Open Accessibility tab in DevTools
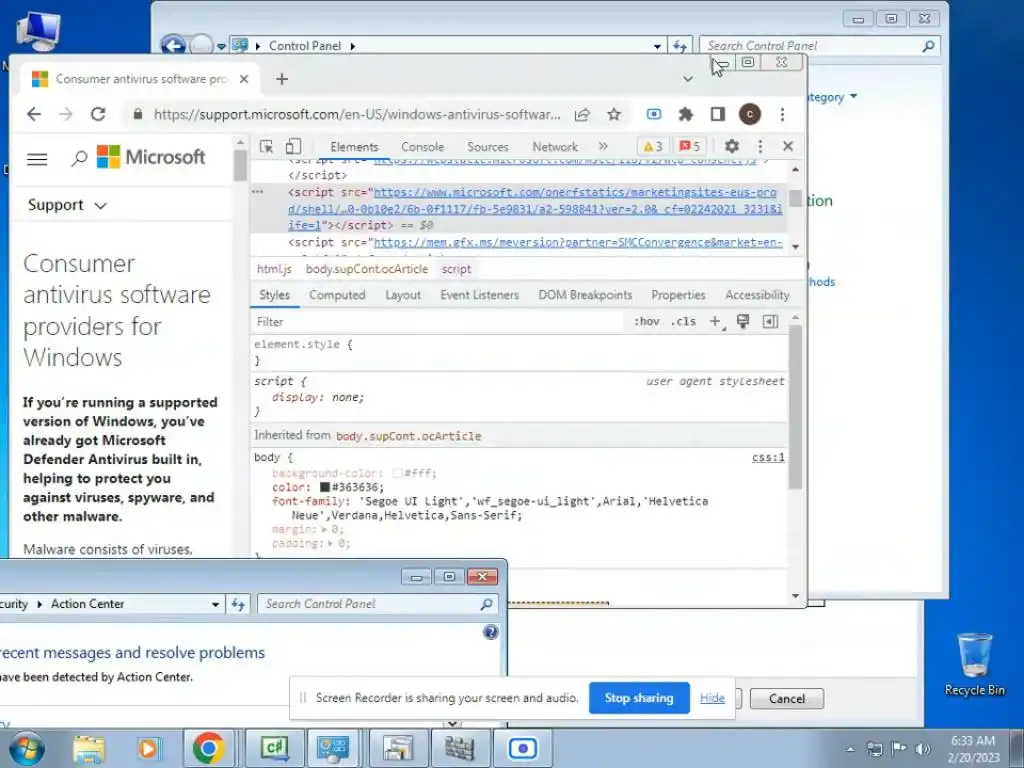The height and width of the screenshot is (768, 1024). pos(757,295)
